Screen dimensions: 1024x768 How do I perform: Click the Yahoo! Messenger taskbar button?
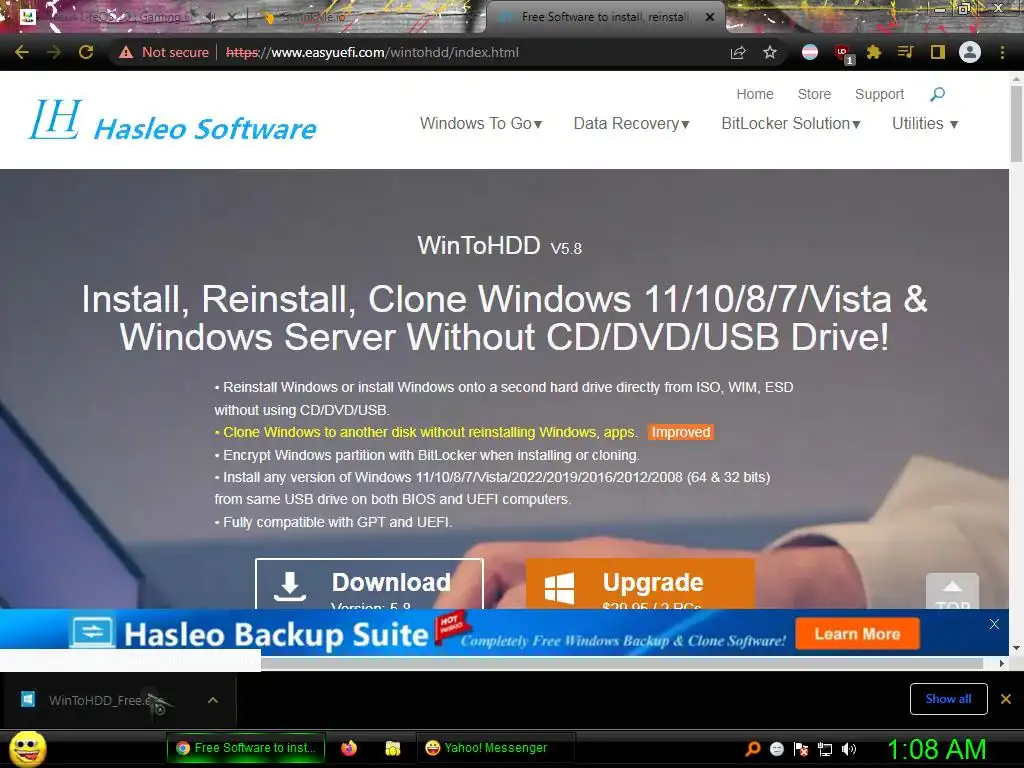point(495,748)
